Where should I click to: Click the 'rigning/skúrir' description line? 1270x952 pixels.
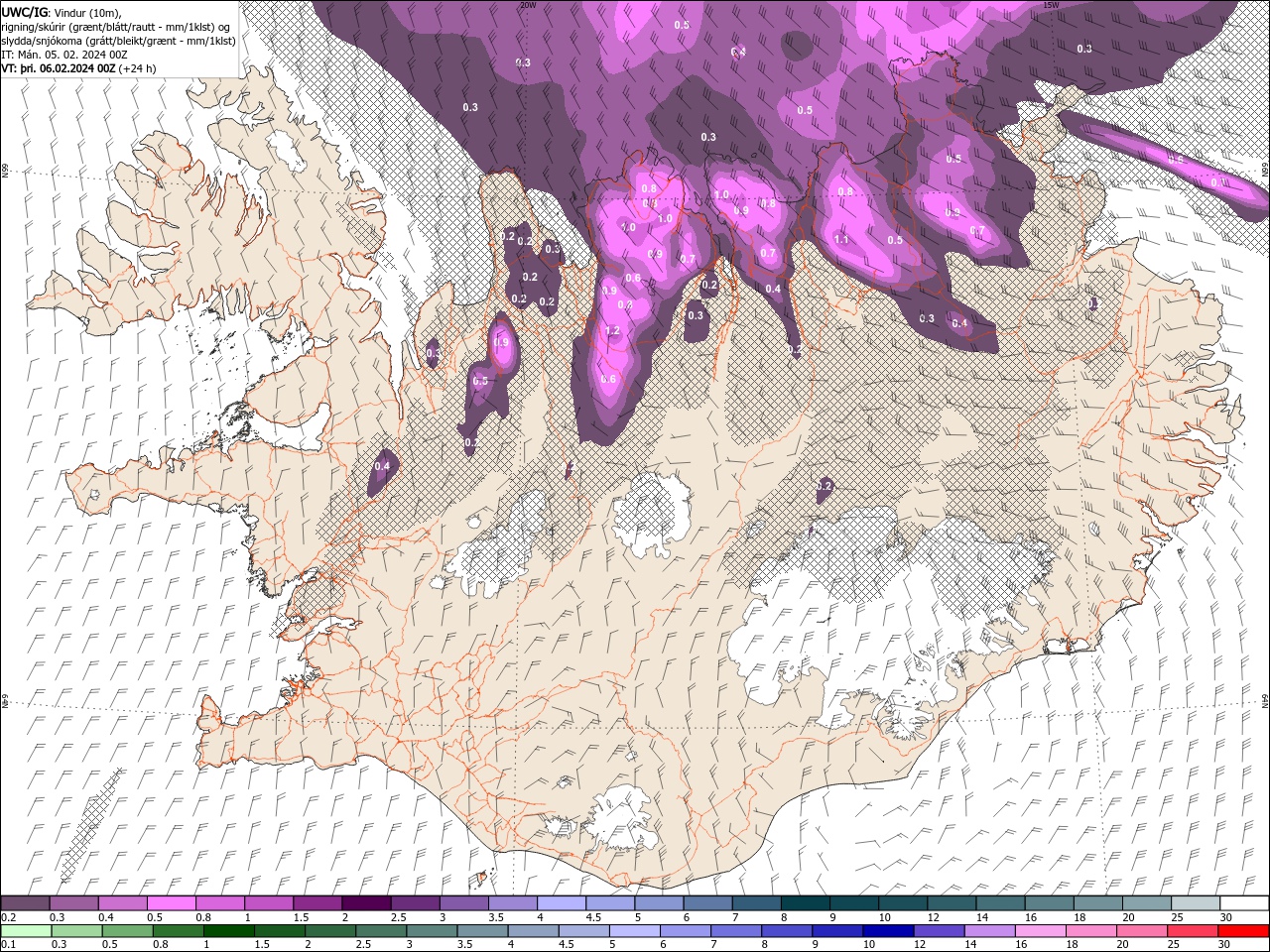coord(117,26)
